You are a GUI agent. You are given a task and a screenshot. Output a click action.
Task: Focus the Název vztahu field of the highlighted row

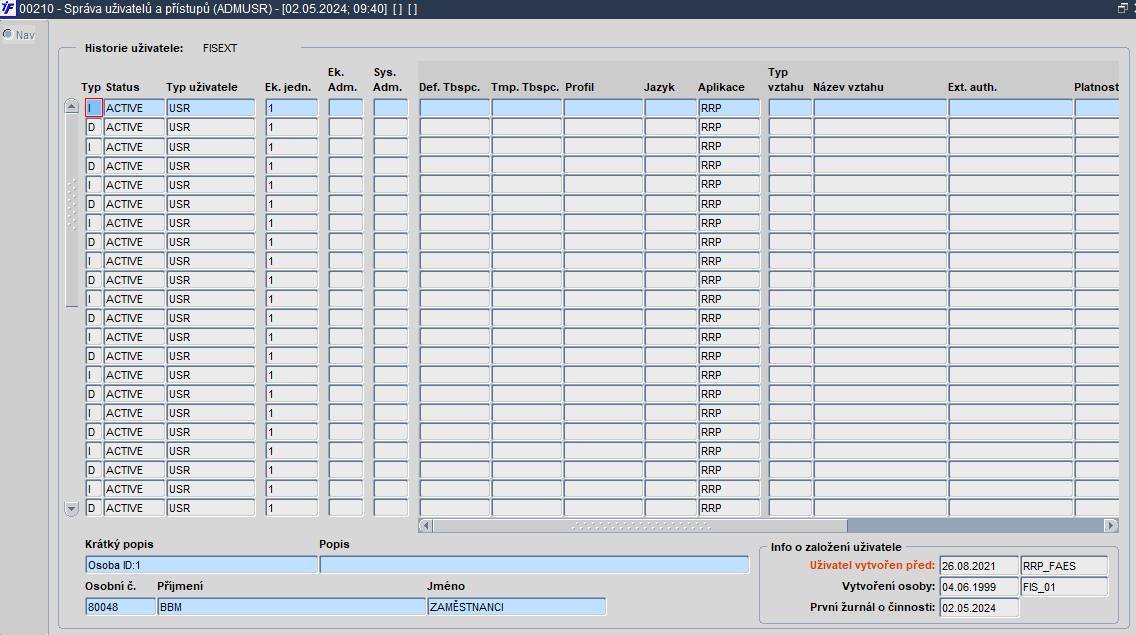[880, 108]
